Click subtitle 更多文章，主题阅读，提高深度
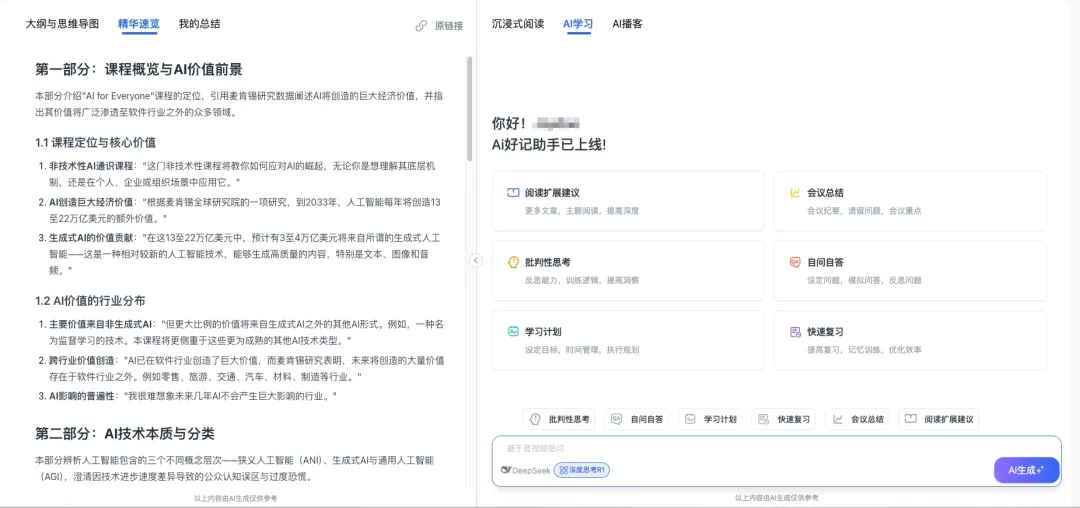This screenshot has height=508, width=1080. tap(582, 211)
